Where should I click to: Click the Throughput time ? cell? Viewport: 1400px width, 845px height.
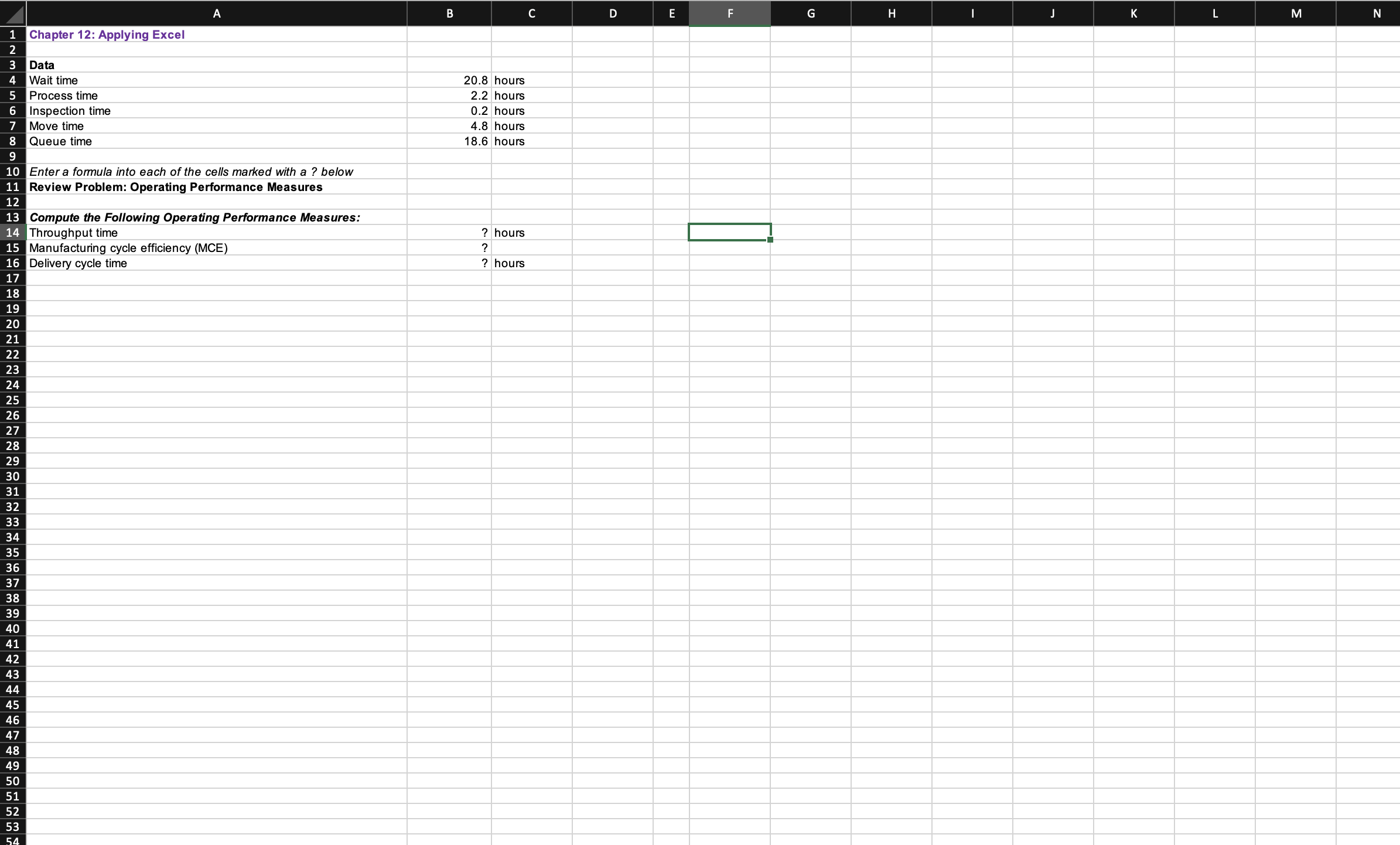[x=449, y=233]
